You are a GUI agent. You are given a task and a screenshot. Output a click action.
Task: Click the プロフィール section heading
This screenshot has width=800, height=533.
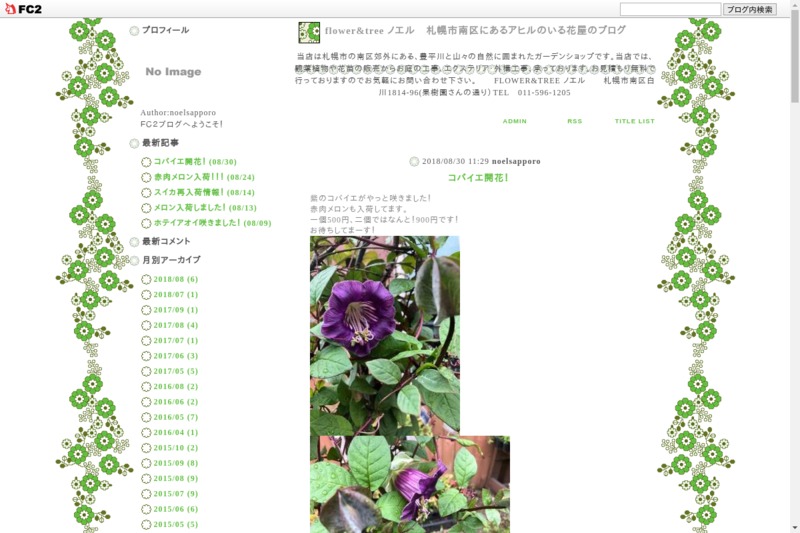pyautogui.click(x=165, y=30)
